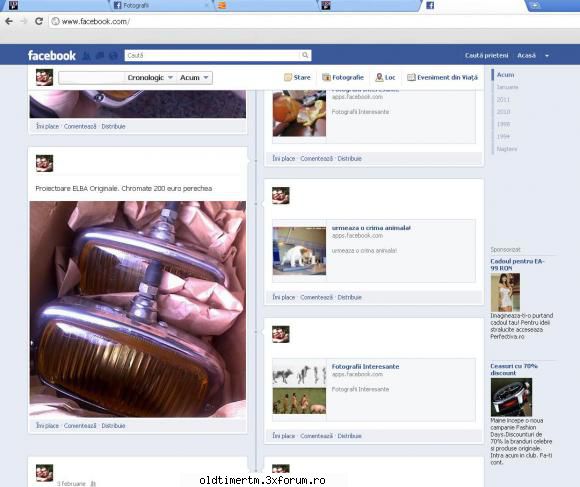Click the browser forward arrow
The width and height of the screenshot is (580, 487).
[24, 21]
